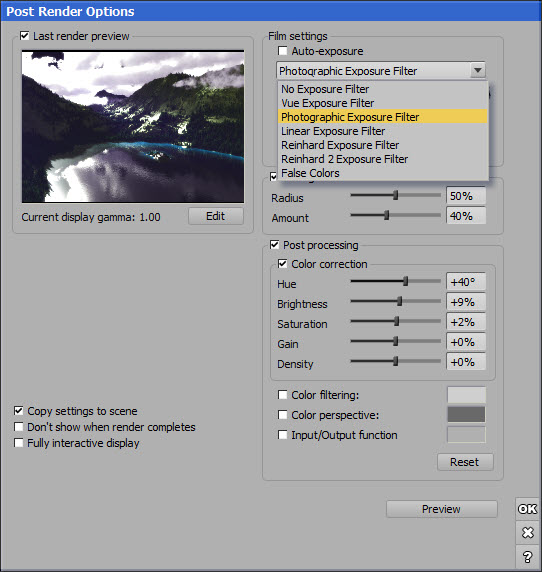The height and width of the screenshot is (572, 542).
Task: Enable Fully interactive display
Action: click(x=19, y=442)
